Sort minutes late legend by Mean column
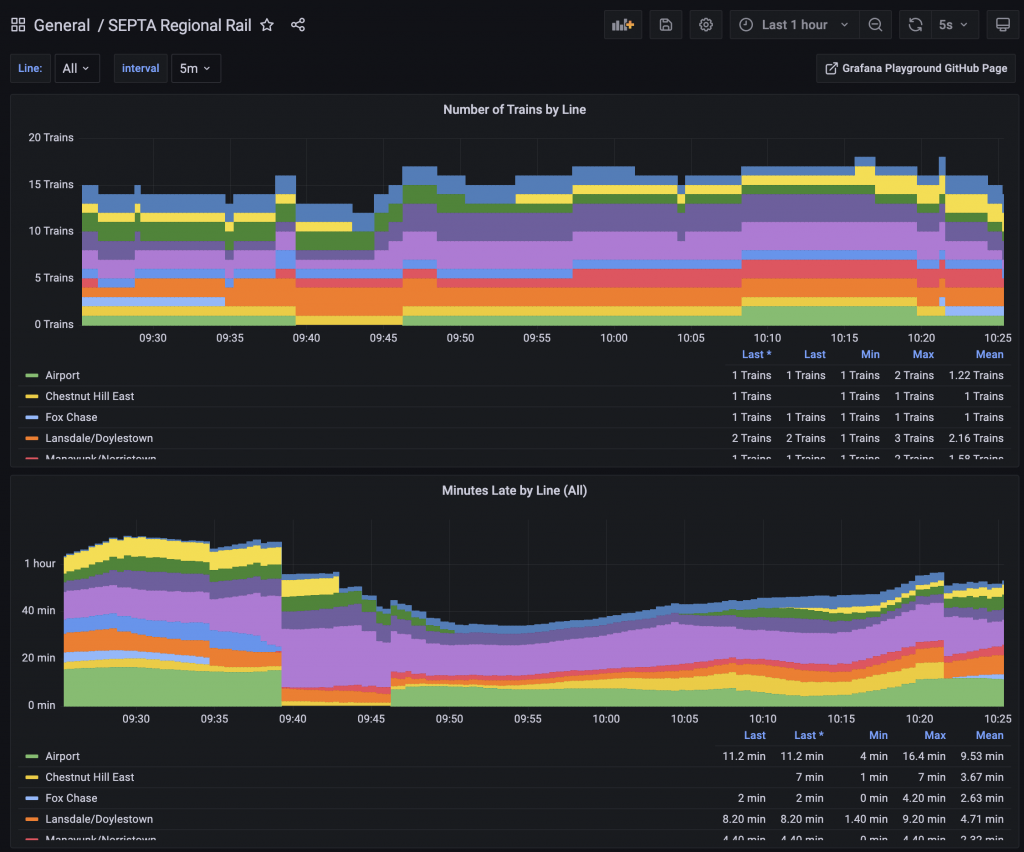Screen dimensions: 1024x852 coord(989,735)
